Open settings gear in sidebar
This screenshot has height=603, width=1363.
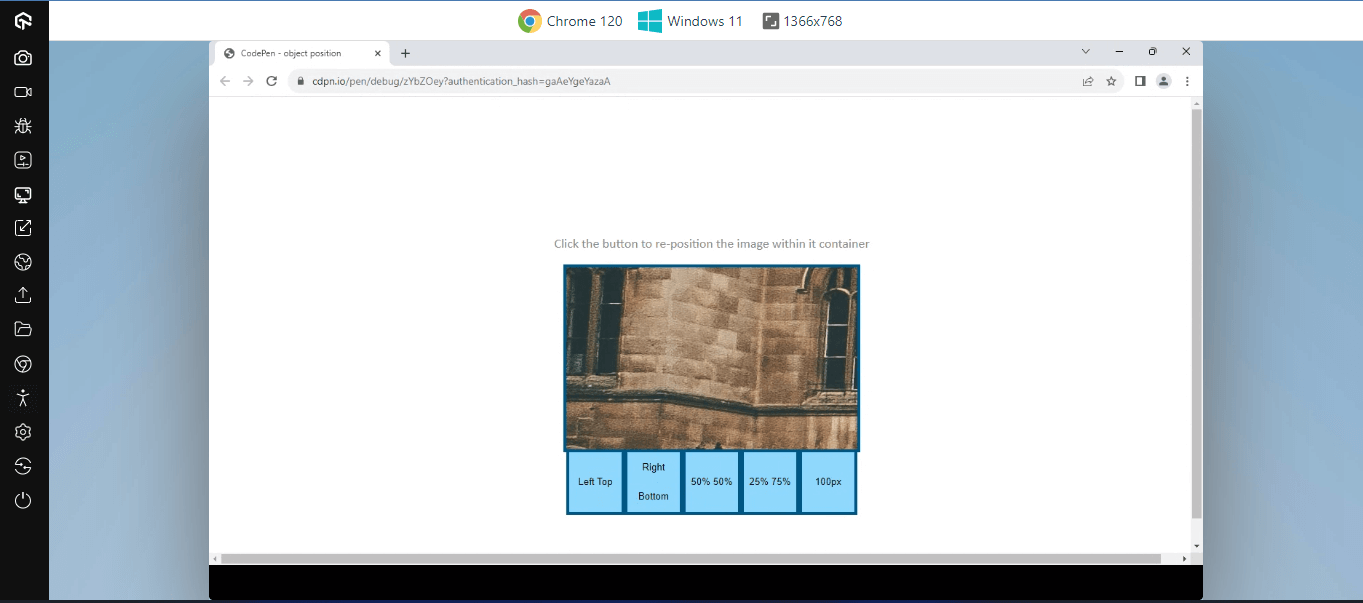pos(23,432)
